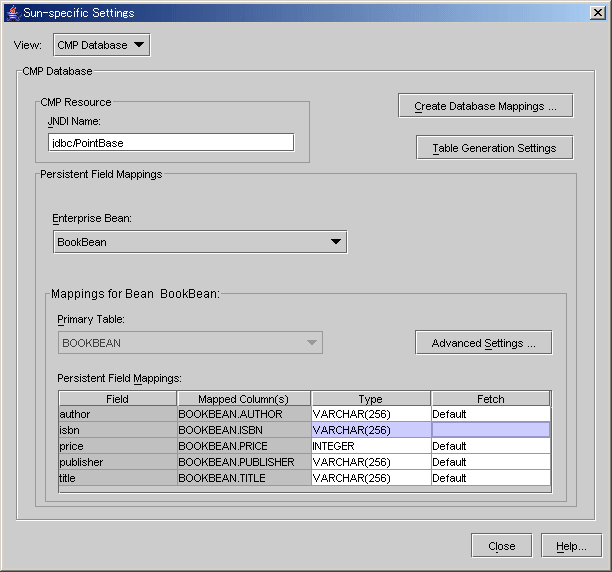Screen dimensions: 612x572
Task: Click BOOKBEAN.PRICE mapped column cell
Action: point(244,446)
